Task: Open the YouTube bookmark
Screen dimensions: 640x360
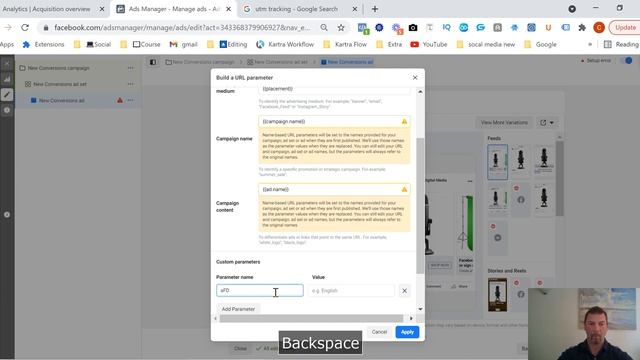Action: pos(429,44)
